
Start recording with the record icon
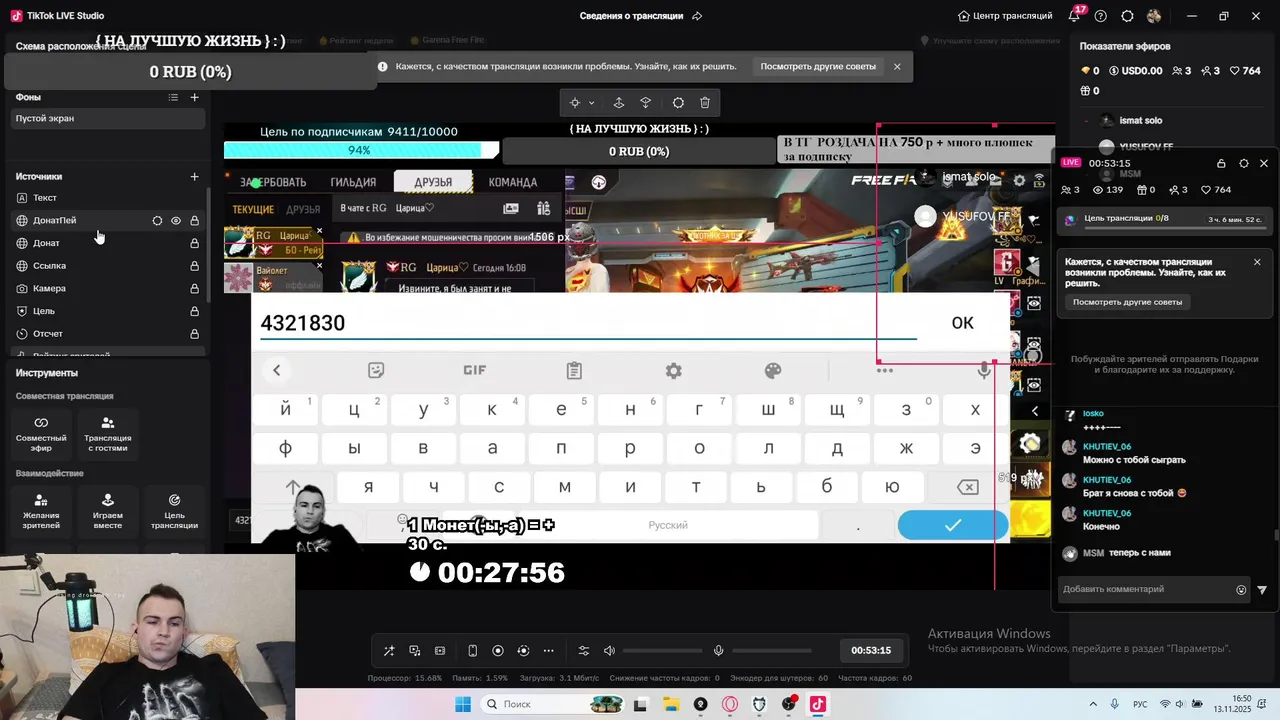(x=498, y=651)
